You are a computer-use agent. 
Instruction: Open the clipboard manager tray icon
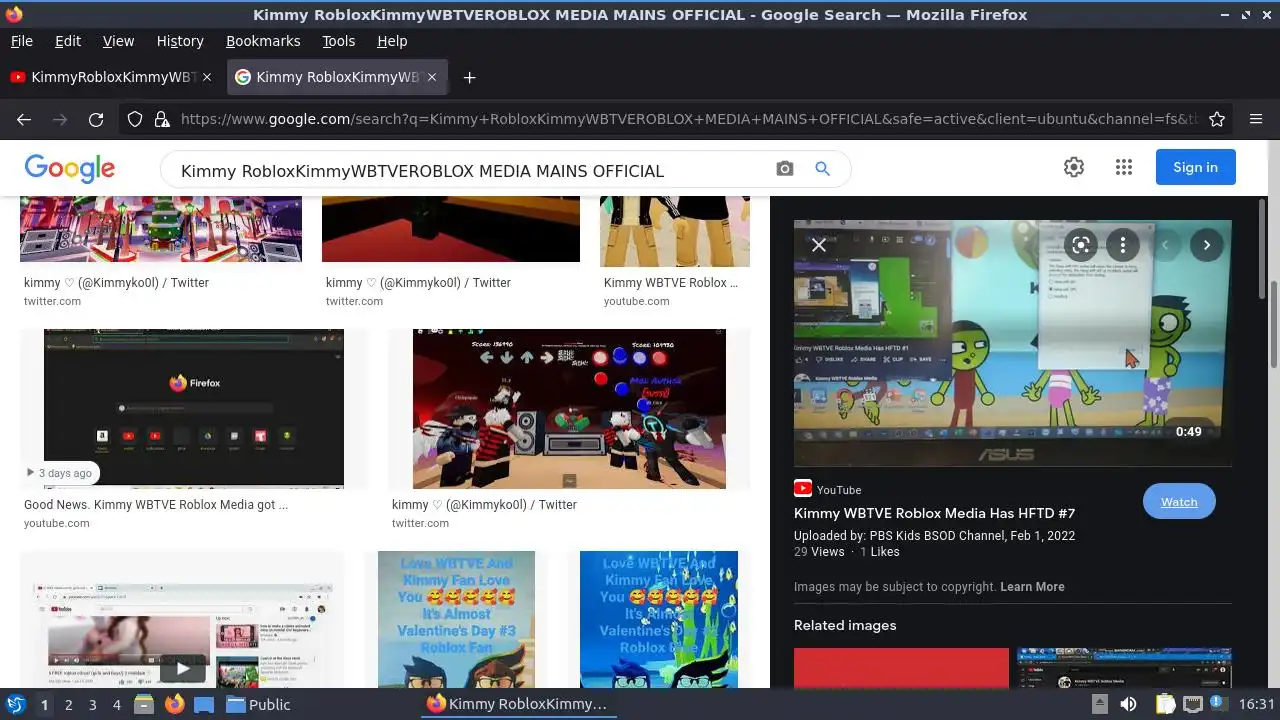click(x=1166, y=704)
